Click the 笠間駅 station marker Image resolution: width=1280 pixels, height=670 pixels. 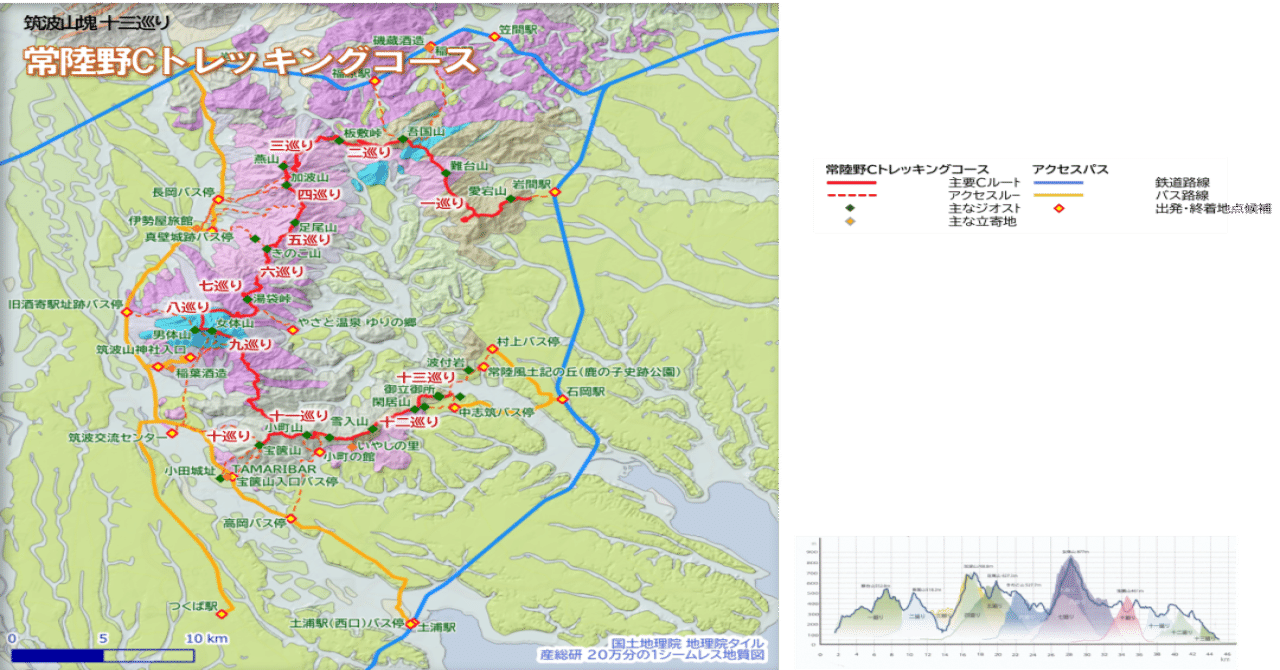pyautogui.click(x=495, y=37)
